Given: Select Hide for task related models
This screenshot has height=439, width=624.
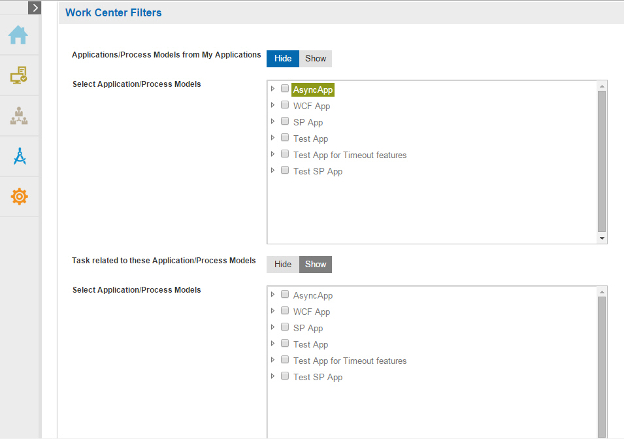Looking at the screenshot, I should 283,264.
